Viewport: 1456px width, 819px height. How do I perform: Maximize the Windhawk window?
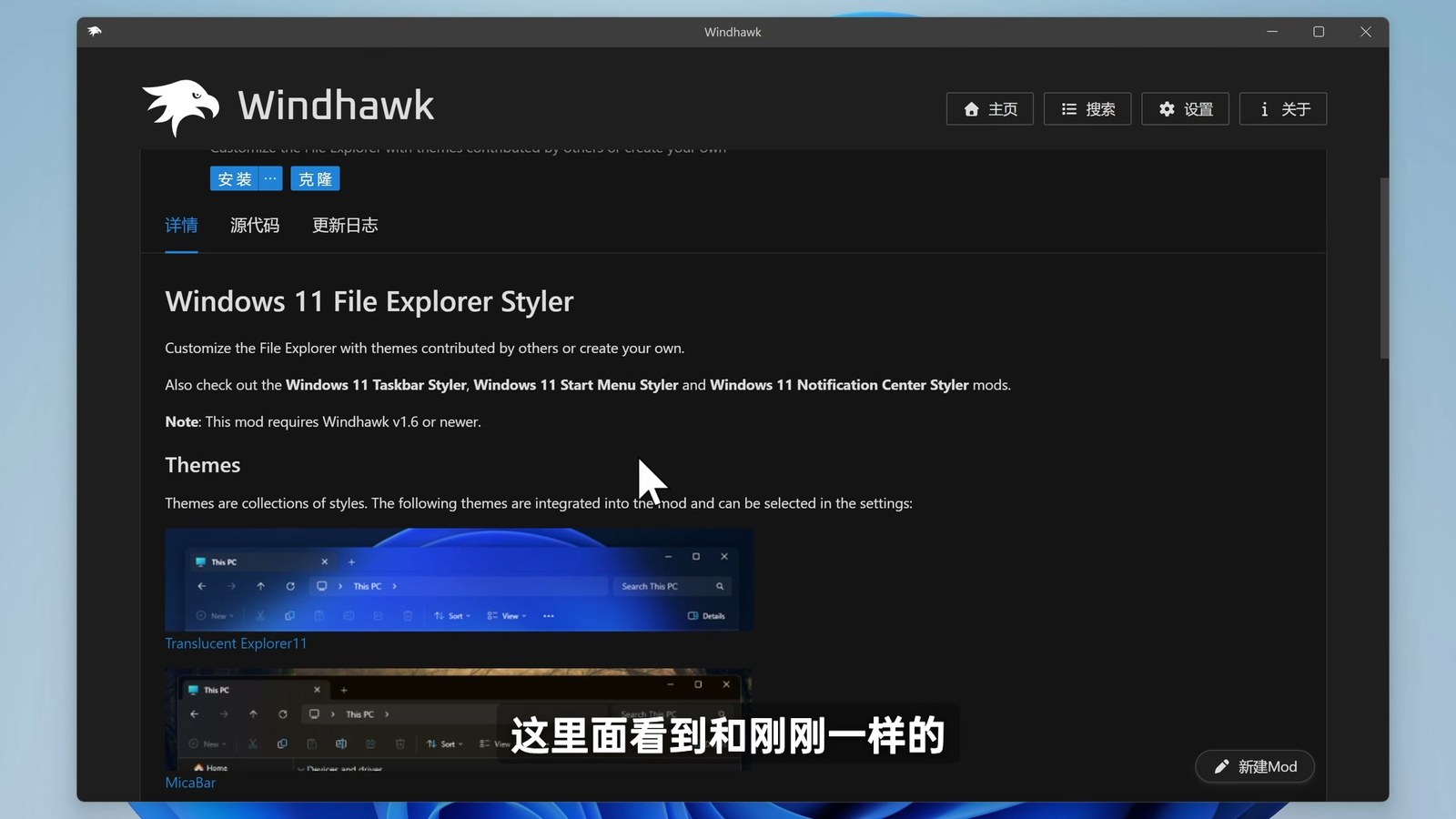click(x=1319, y=32)
